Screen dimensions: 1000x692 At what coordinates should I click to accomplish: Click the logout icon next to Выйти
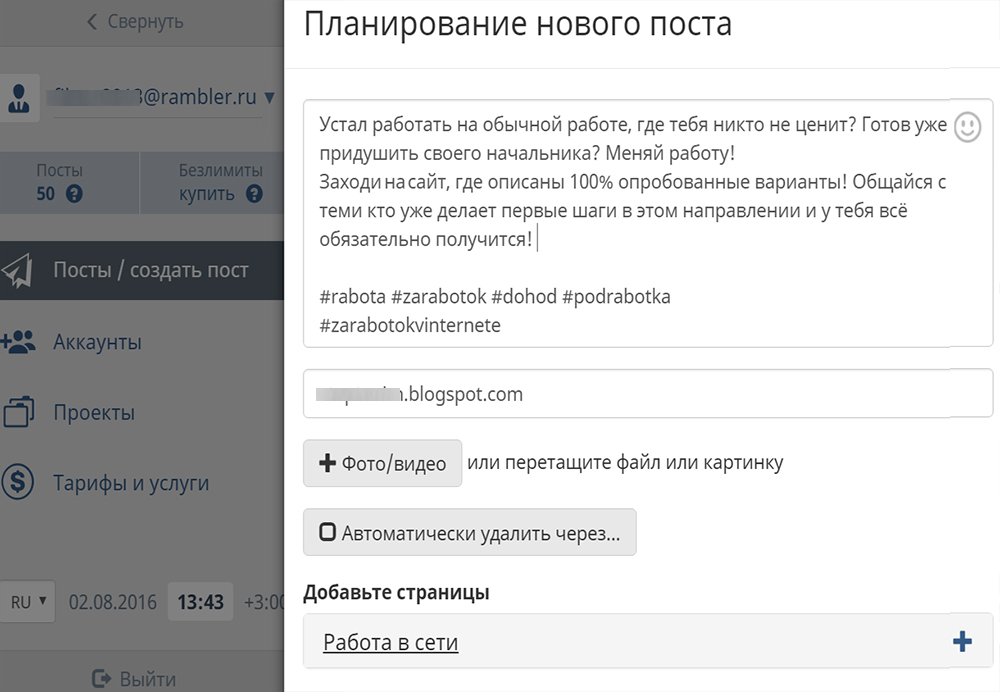click(x=98, y=678)
